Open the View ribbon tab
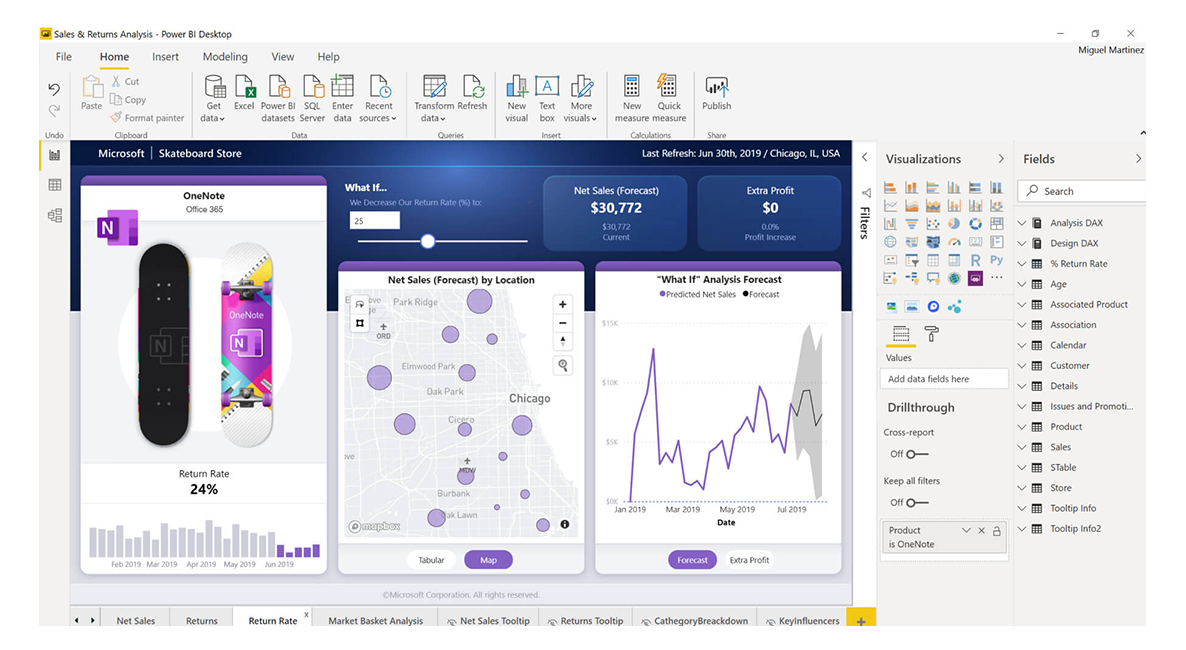This screenshot has width=1186, height=650. click(x=282, y=57)
